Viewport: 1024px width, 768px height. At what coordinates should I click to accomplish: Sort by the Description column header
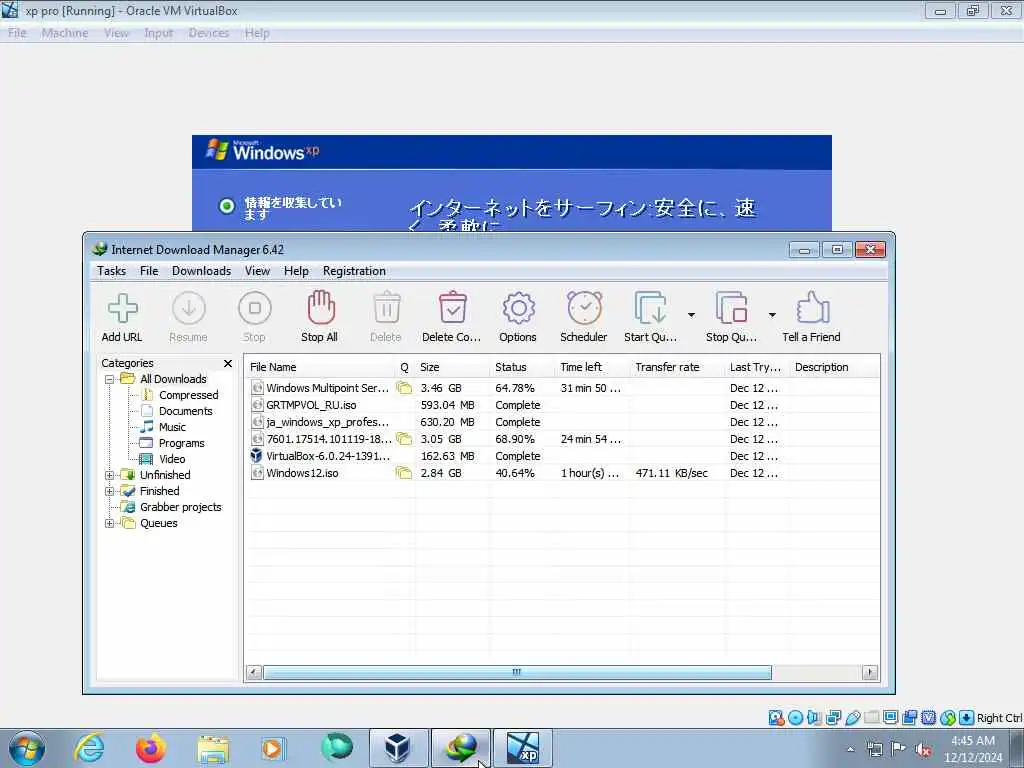(x=833, y=367)
